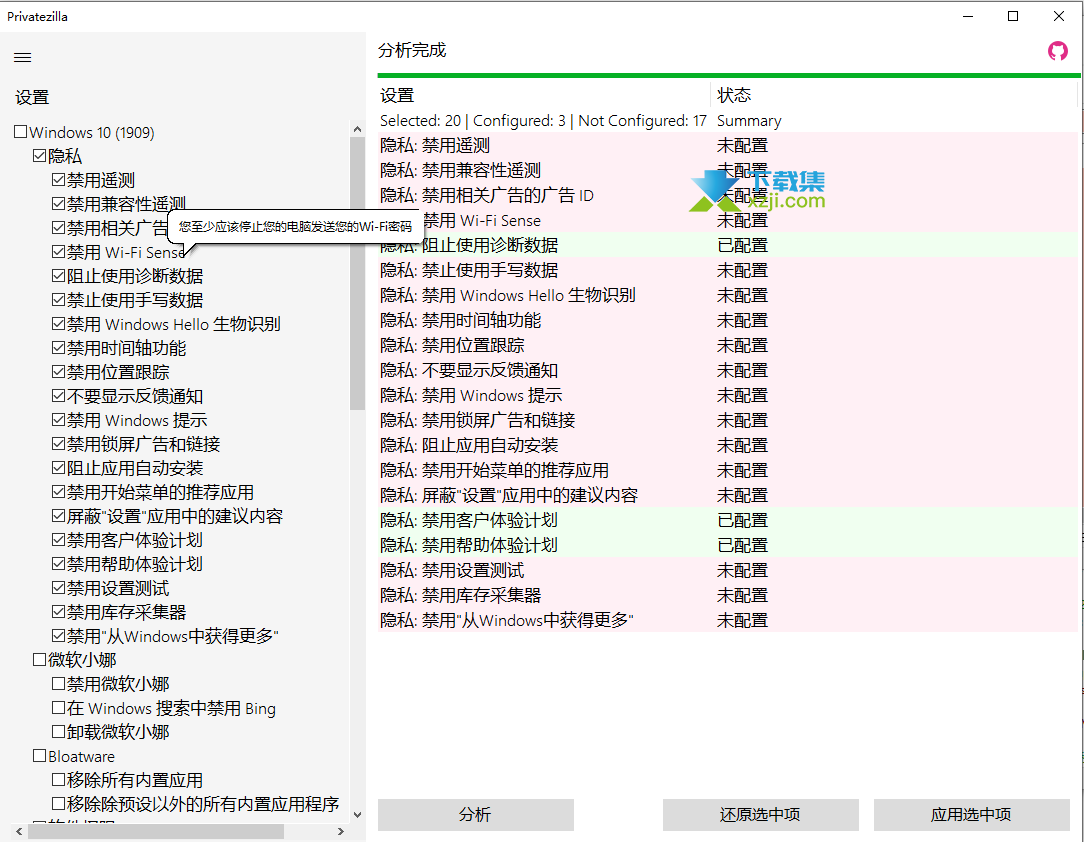Image resolution: width=1084 pixels, height=842 pixels.
Task: Check 移除除预设以外的所有内置应用程序 checkbox
Action: coord(59,803)
